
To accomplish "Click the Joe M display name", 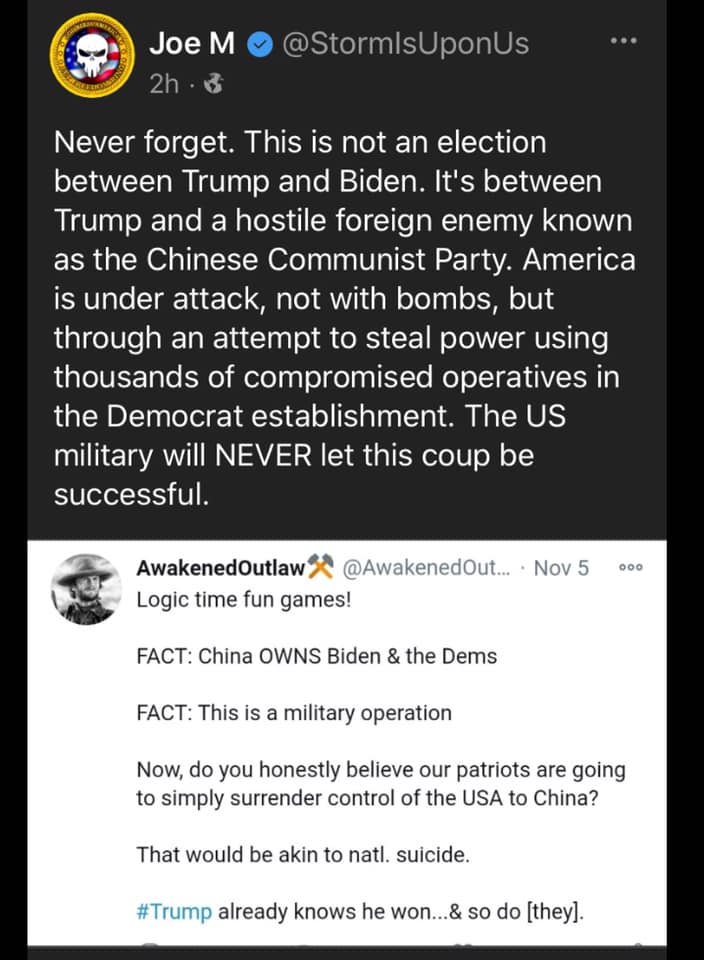I will pos(191,44).
